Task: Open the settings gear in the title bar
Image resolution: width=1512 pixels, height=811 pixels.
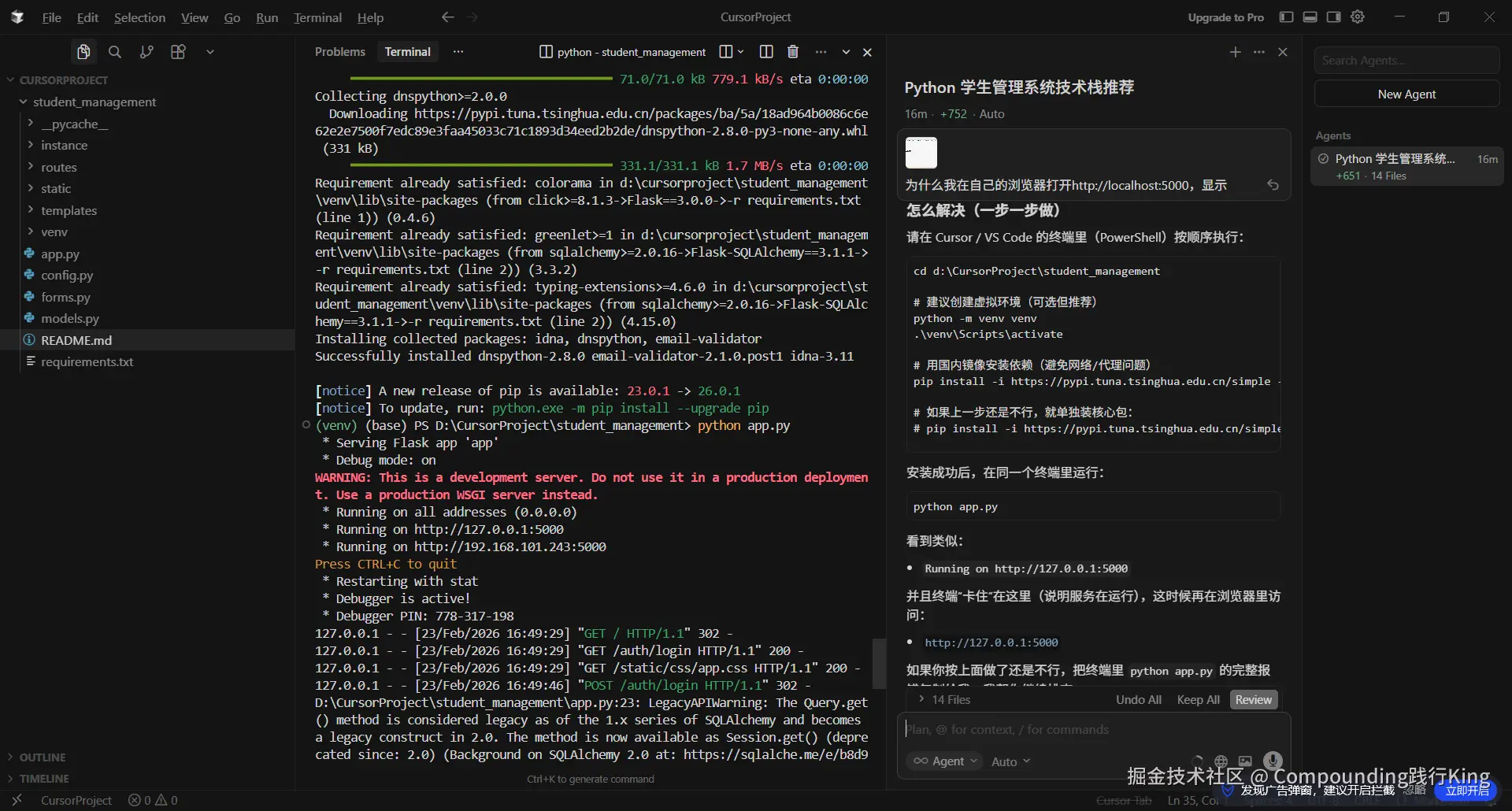Action: coord(1358,17)
